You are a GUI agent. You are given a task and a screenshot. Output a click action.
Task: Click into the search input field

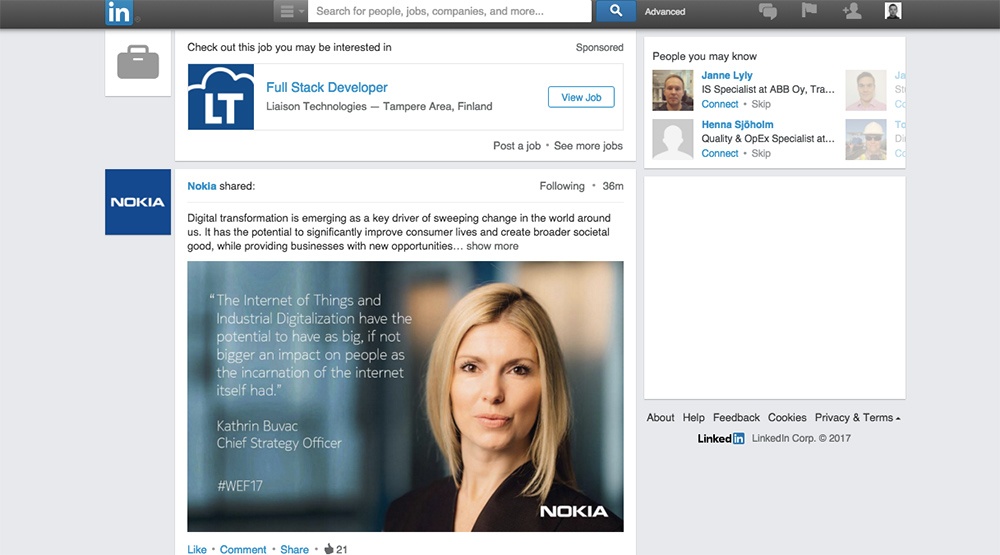point(449,11)
